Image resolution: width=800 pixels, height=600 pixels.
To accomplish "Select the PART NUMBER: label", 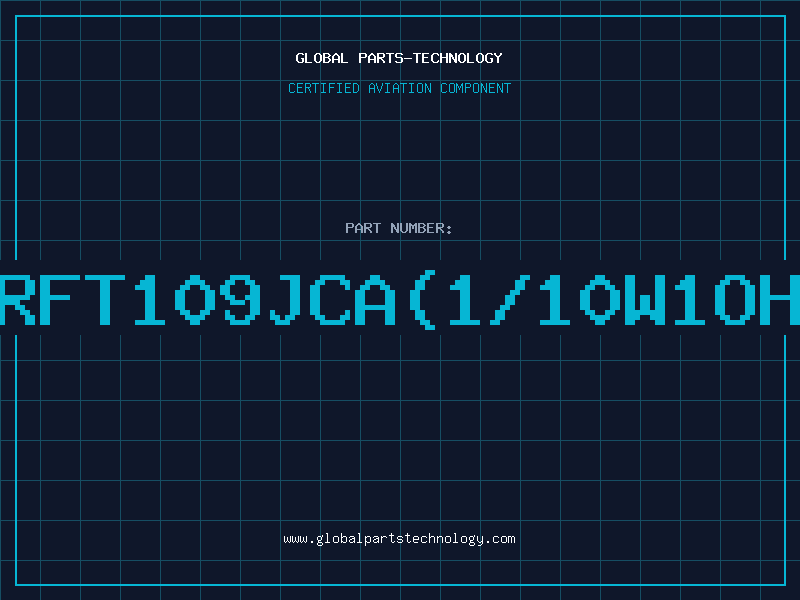I will (399, 228).
